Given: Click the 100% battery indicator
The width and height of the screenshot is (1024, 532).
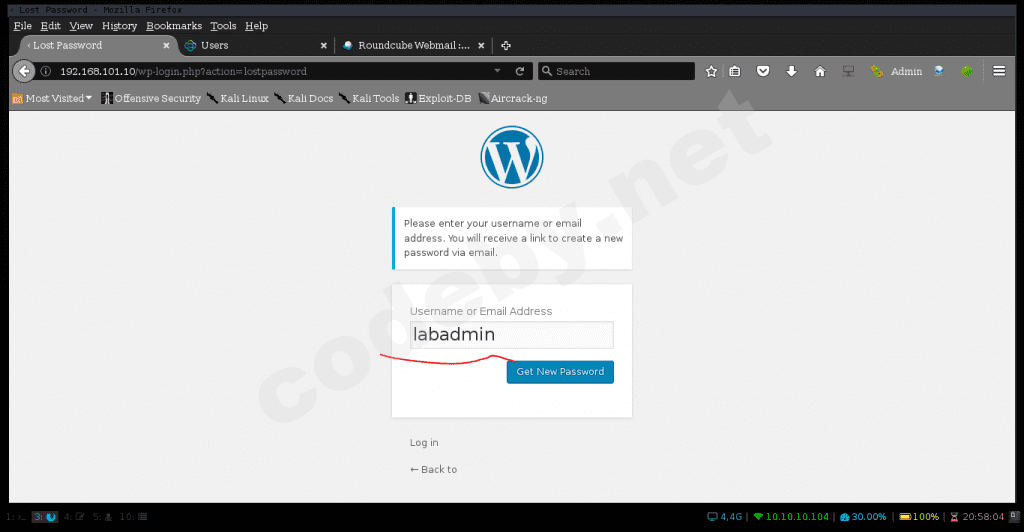Looking at the screenshot, I should [919, 517].
